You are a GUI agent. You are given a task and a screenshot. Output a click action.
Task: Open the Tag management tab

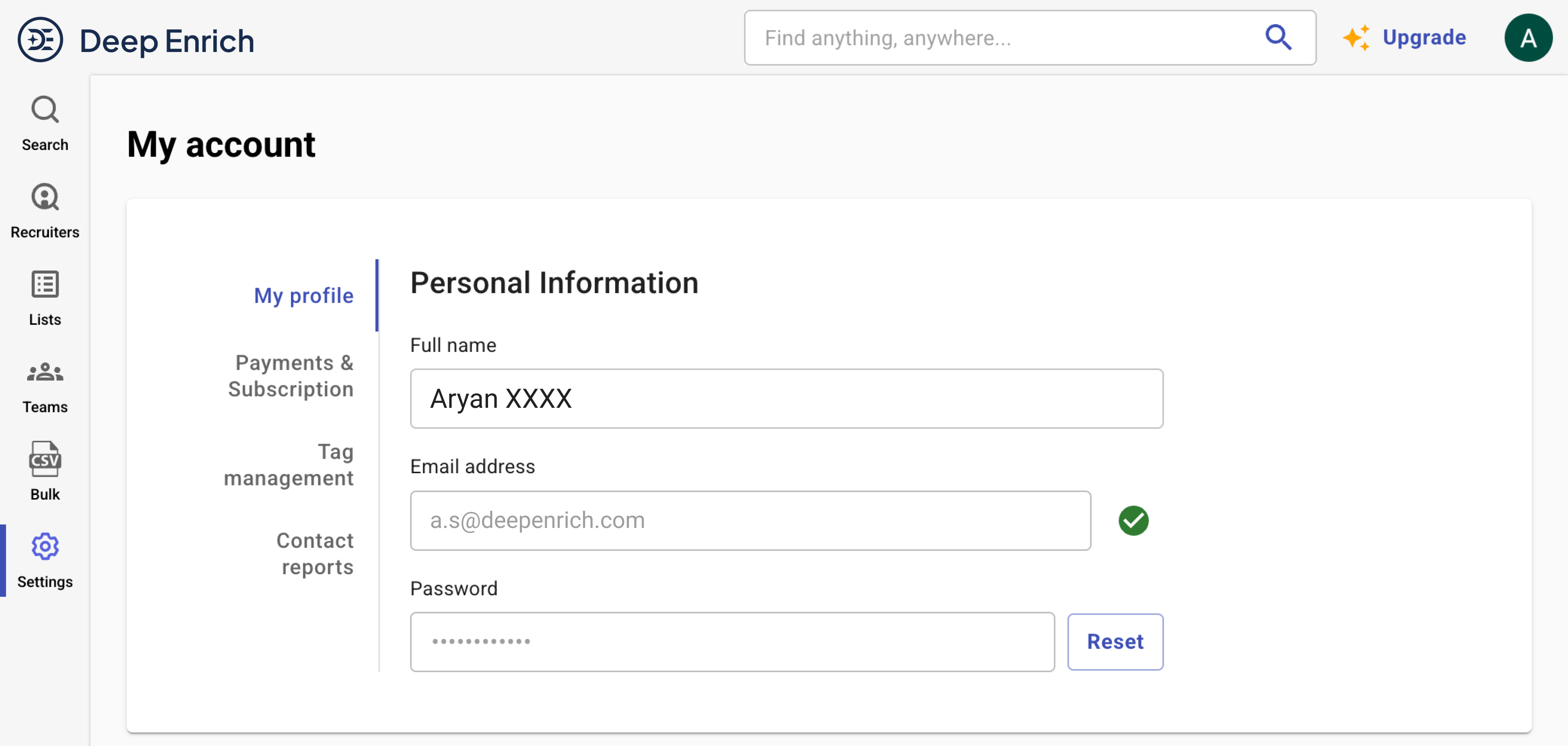(289, 465)
